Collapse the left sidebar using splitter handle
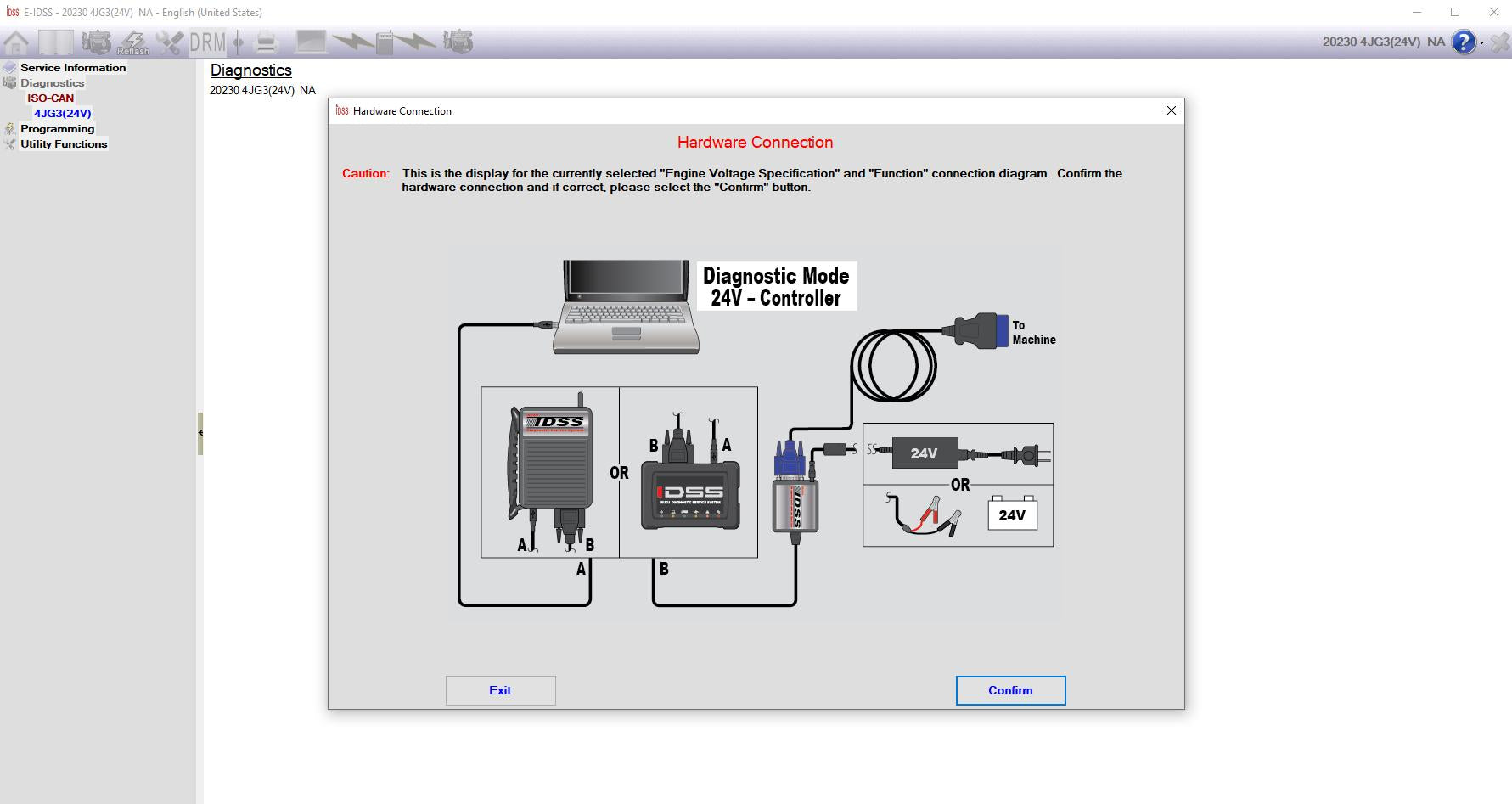Screen dimensions: 1512x804 [200, 433]
